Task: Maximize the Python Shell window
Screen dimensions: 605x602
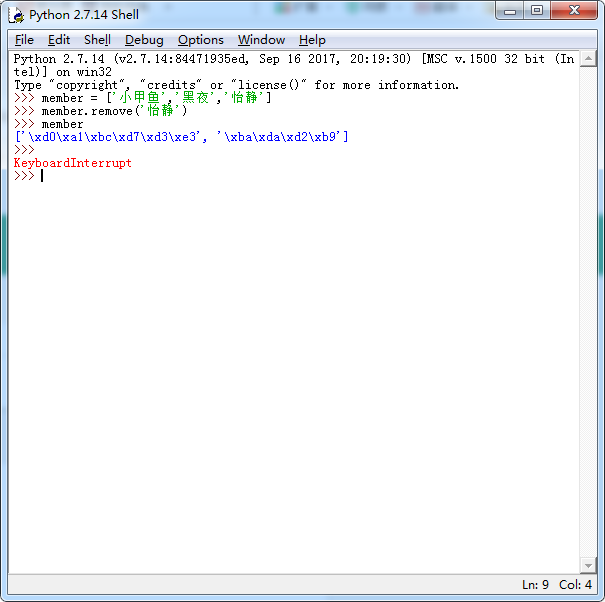Action: coord(537,11)
